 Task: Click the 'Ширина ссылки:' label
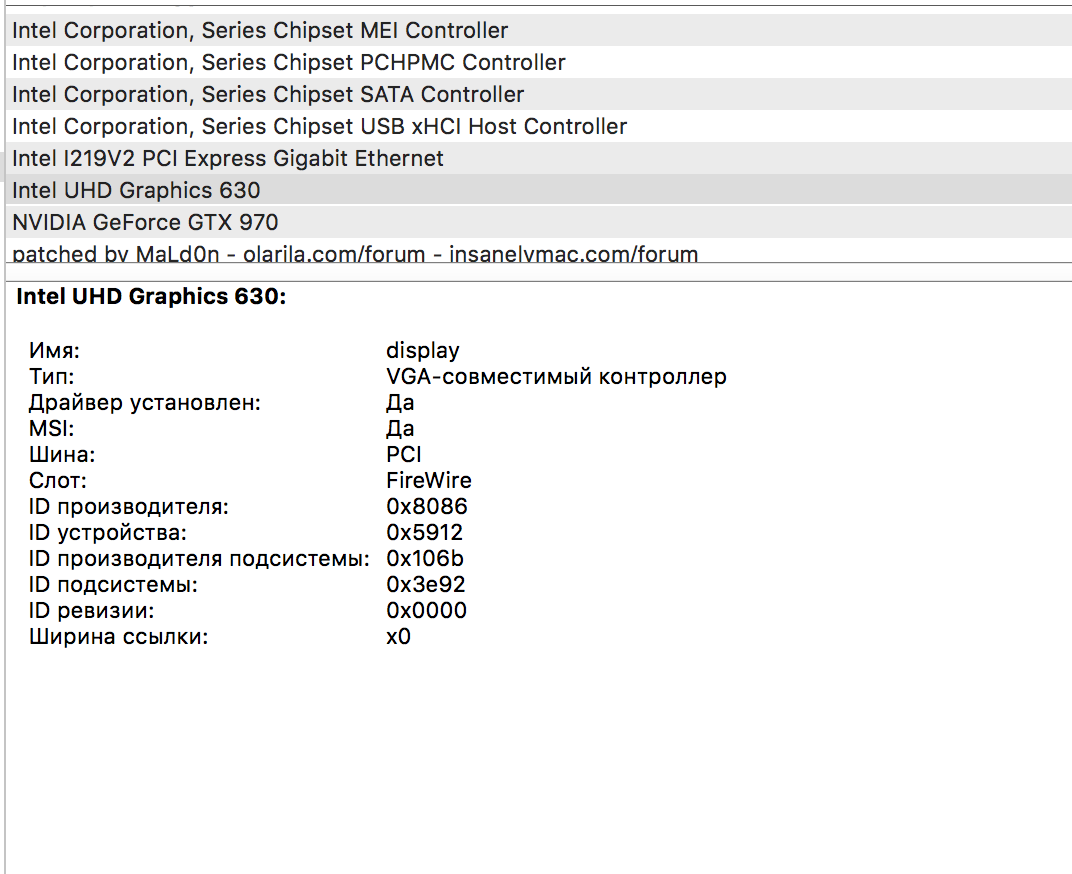[x=119, y=637]
